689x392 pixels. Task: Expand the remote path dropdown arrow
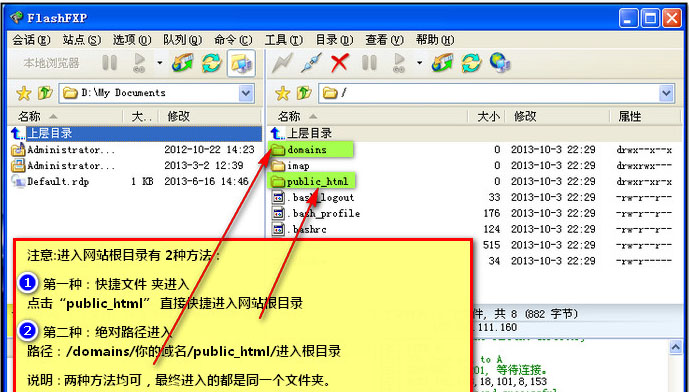667,93
